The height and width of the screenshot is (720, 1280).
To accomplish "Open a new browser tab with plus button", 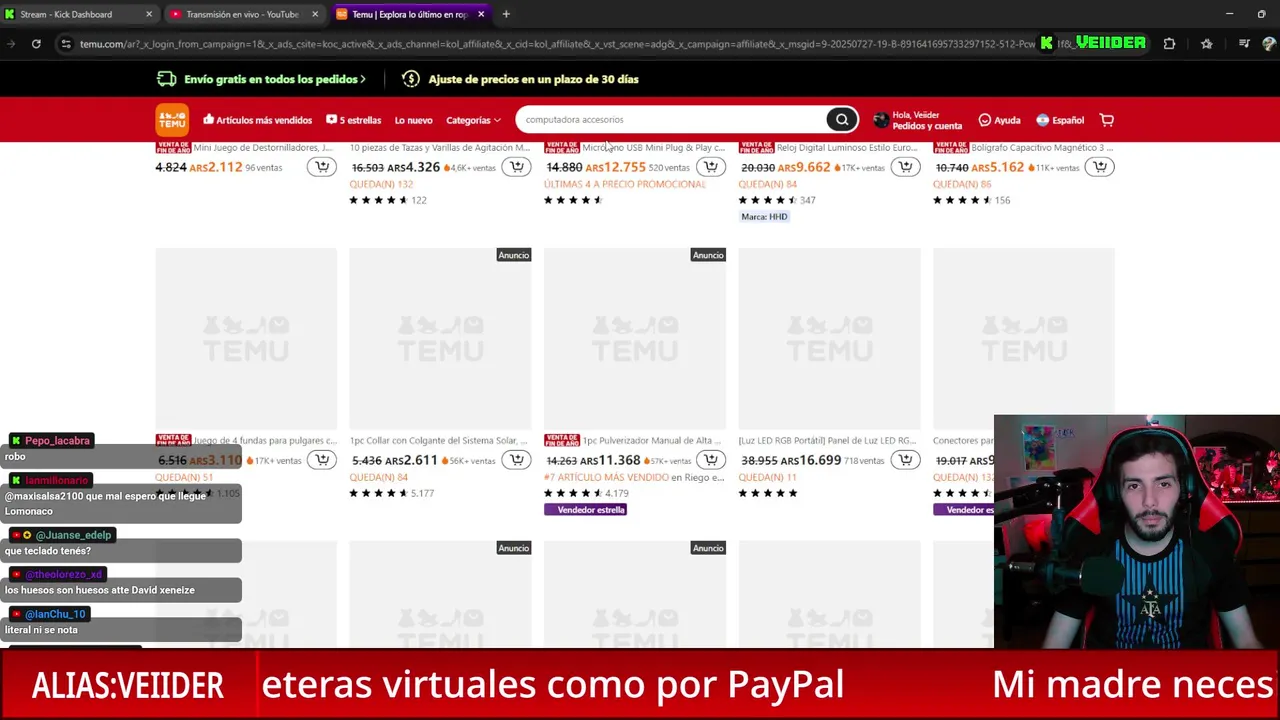I will [x=506, y=14].
